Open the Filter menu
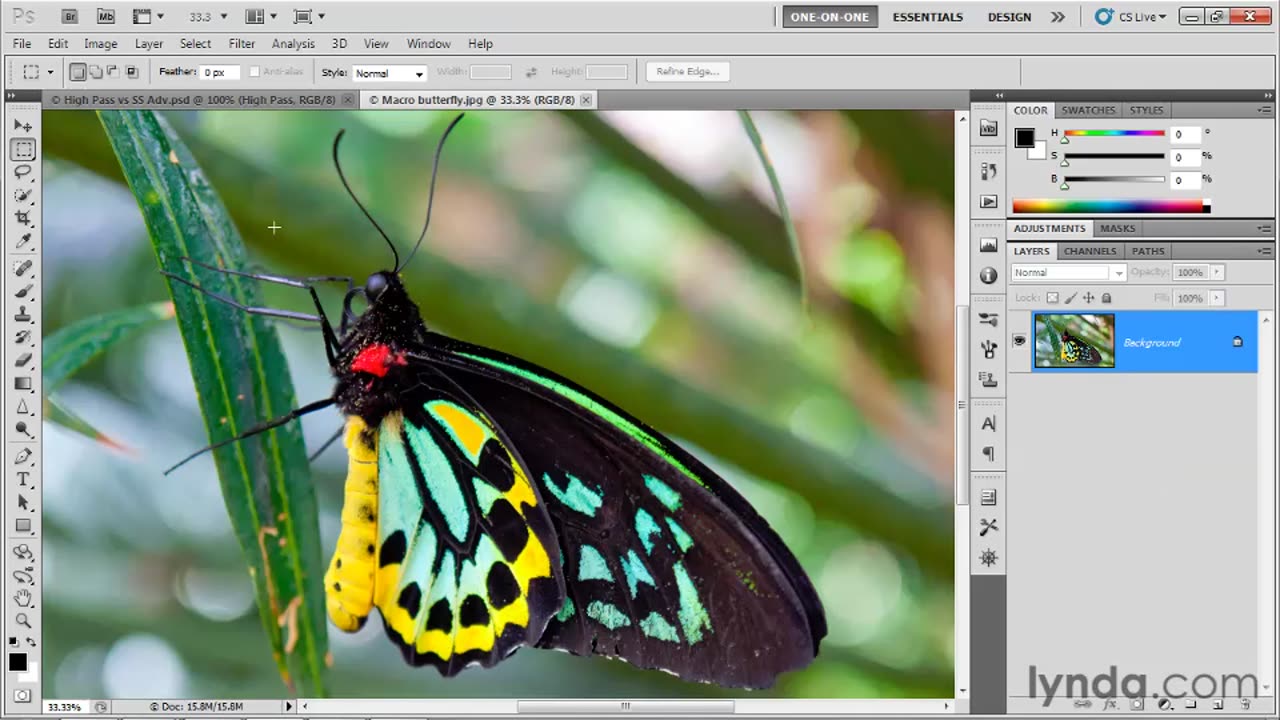The width and height of the screenshot is (1280, 720). click(x=242, y=44)
